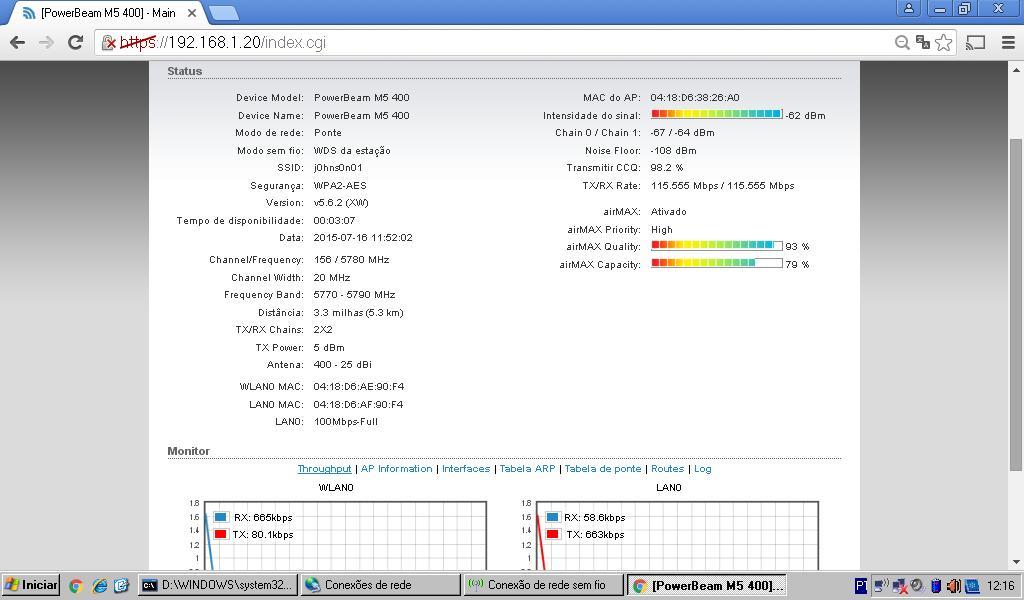Image resolution: width=1024 pixels, height=600 pixels.
Task: Open the Tabela ARP link
Action: (x=527, y=469)
